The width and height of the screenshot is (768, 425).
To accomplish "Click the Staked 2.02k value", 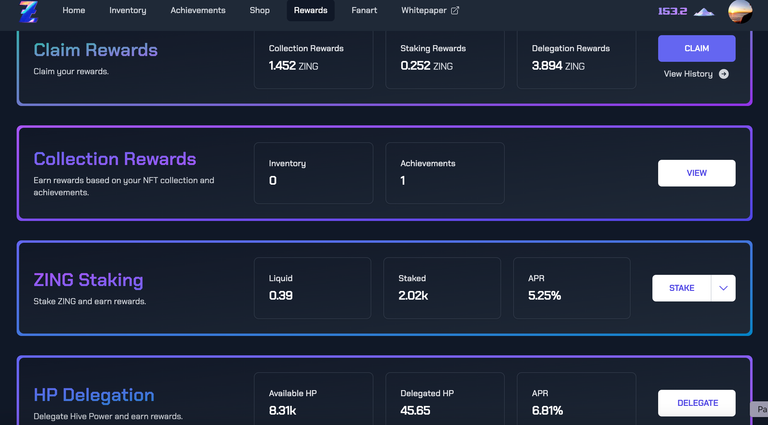I will click(x=413, y=296).
